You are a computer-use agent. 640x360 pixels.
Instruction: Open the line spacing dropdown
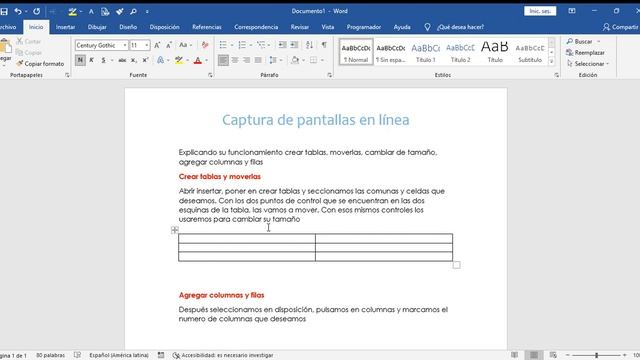tap(281, 60)
